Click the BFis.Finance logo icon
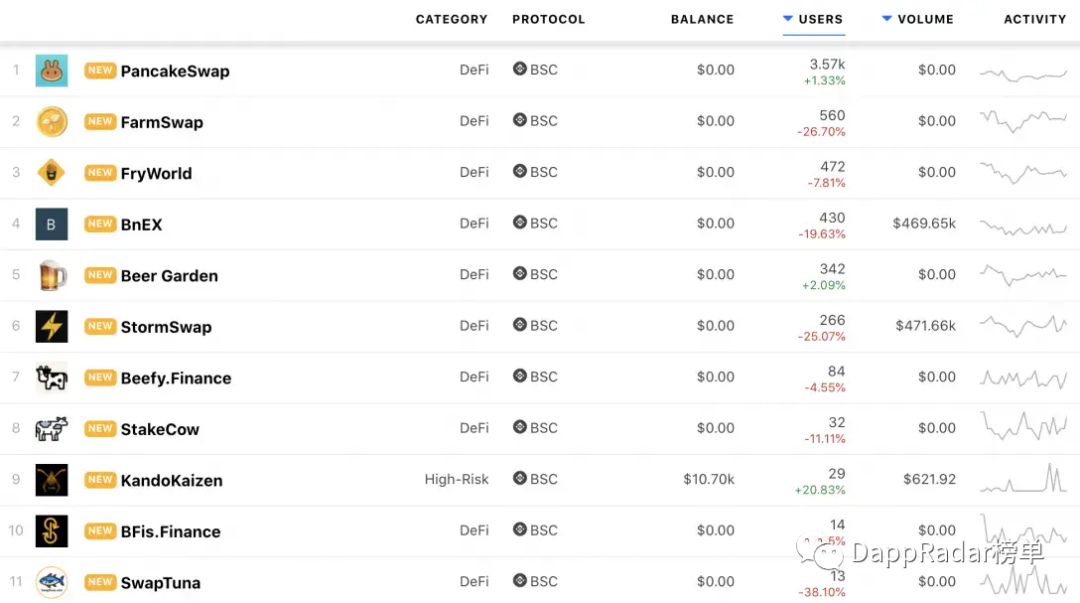Screen dimensions: 1080x603 [x=52, y=531]
